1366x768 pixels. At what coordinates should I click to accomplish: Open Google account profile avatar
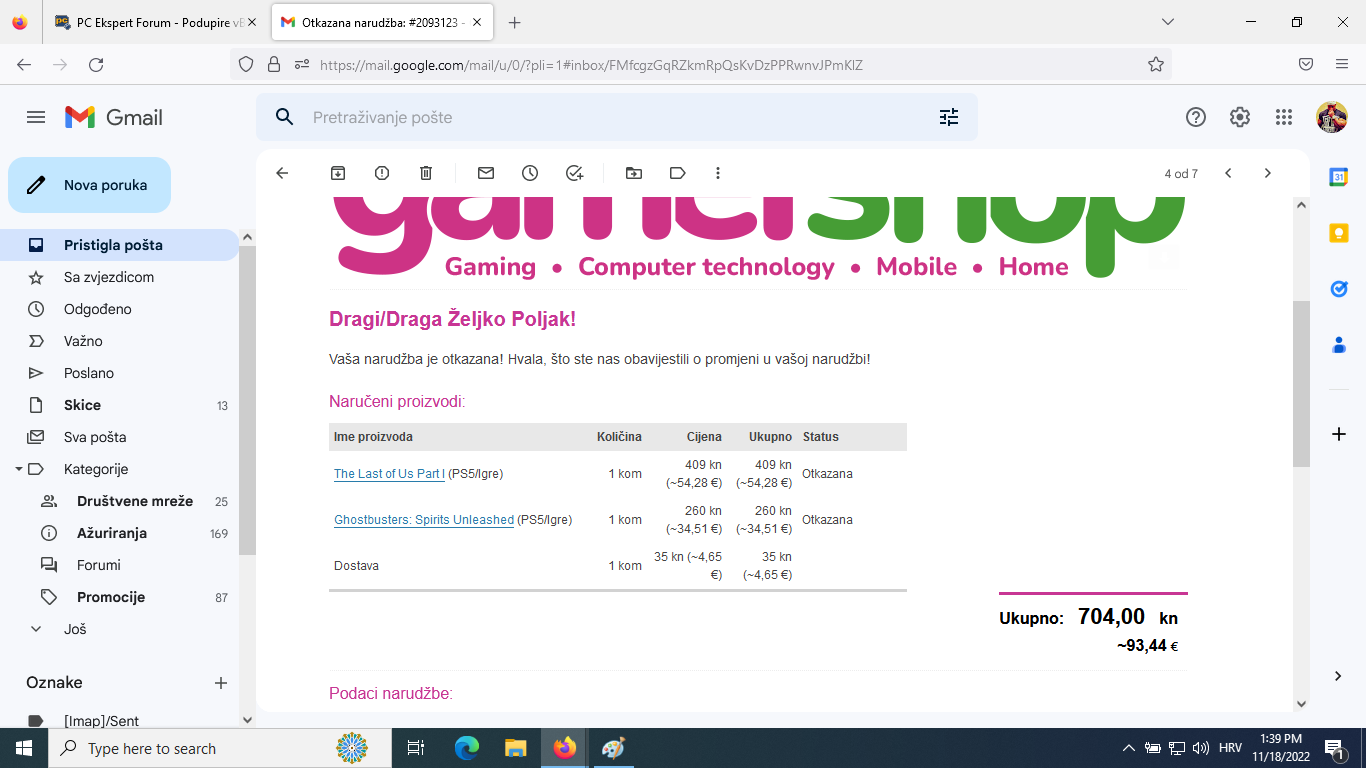point(1332,117)
